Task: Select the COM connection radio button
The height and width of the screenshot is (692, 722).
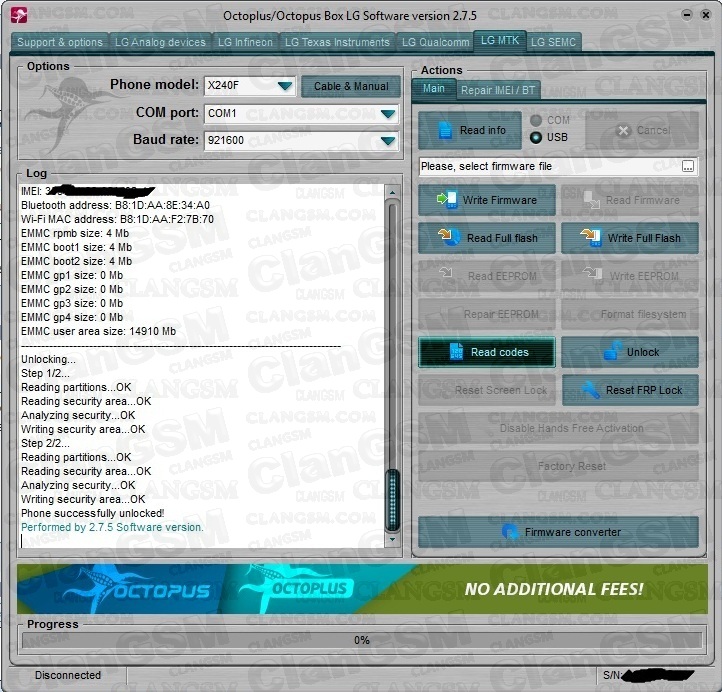Action: [x=536, y=120]
